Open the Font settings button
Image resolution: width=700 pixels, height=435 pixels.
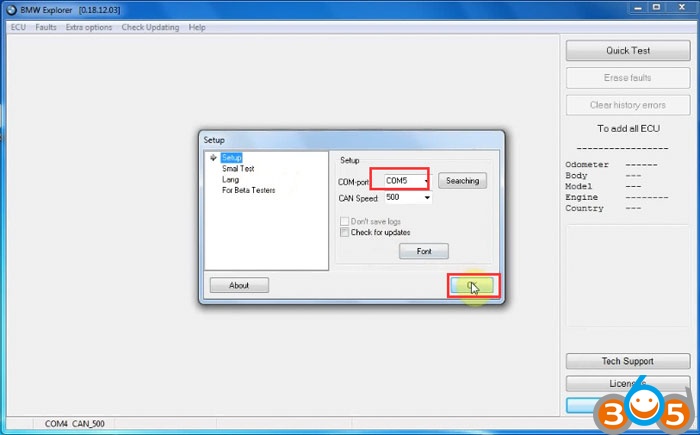click(x=423, y=251)
